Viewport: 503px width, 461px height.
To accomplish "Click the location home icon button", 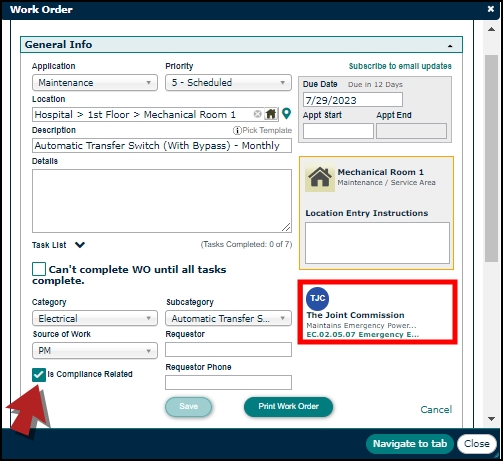I will point(271,114).
